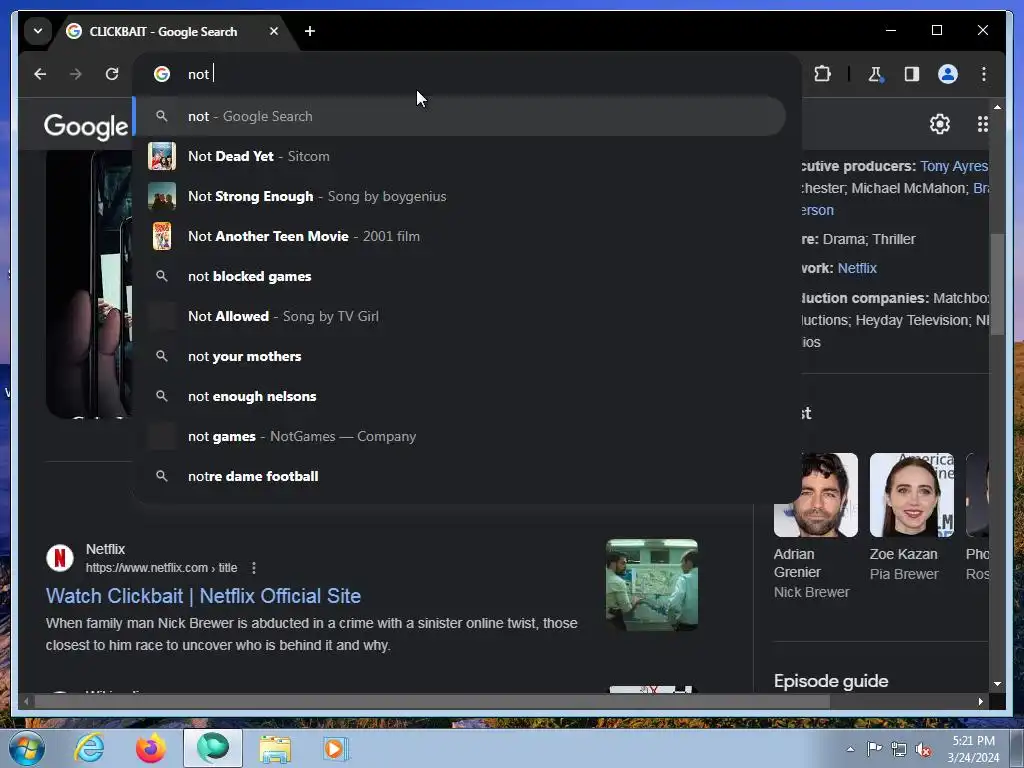
Task: Select 'not your mothers' suggestion
Action: point(459,356)
